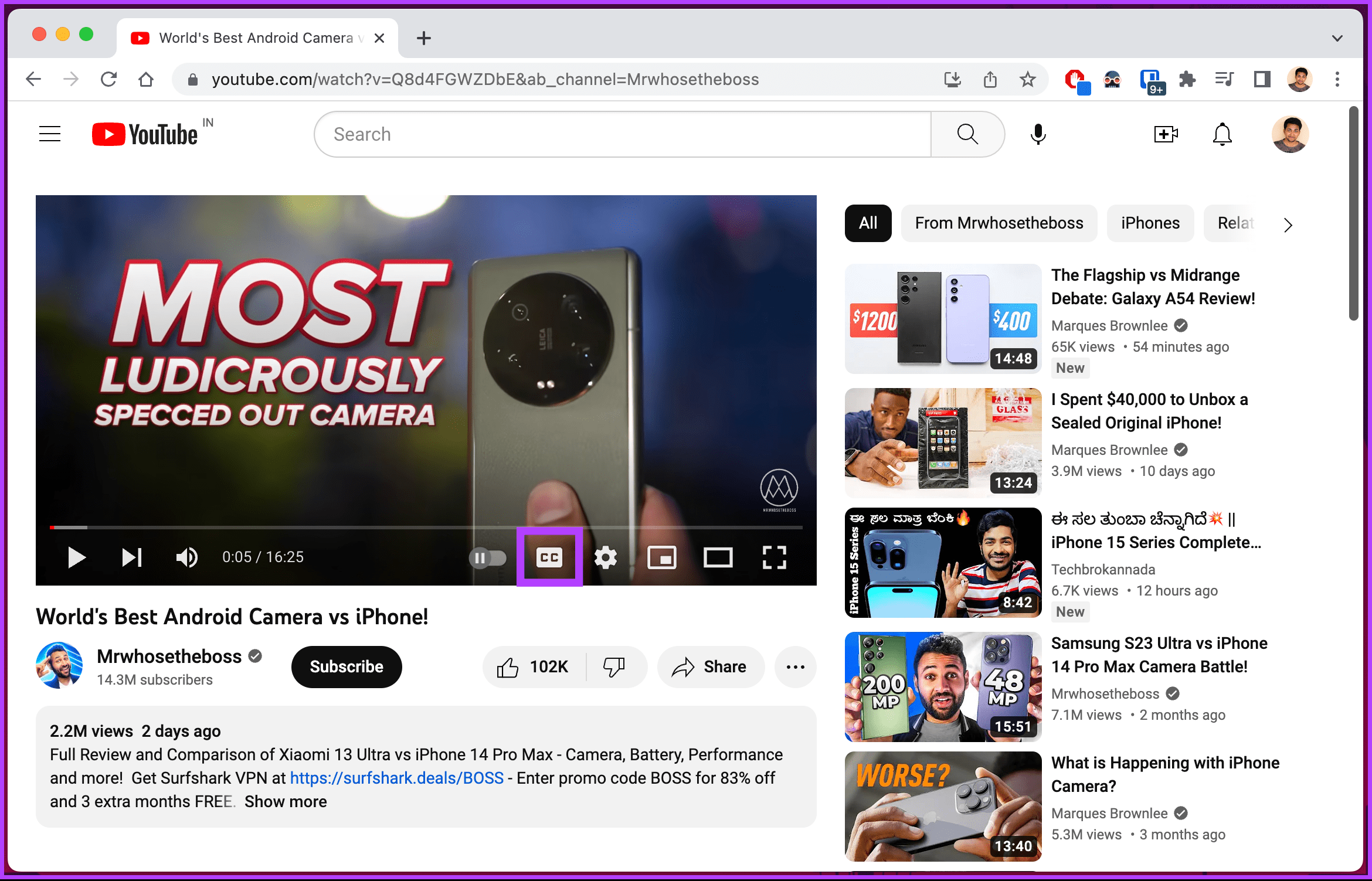Open YouTube account avatar menu
This screenshot has height=881, width=1372.
1290,134
